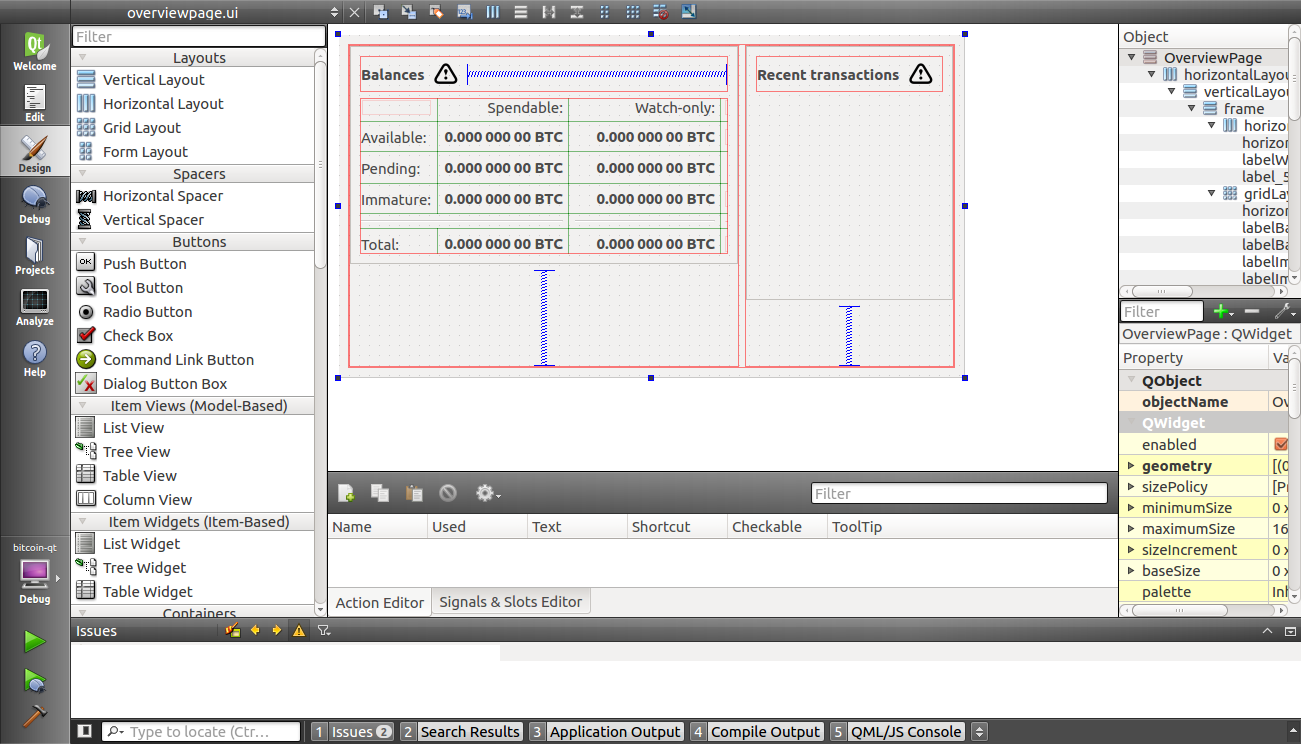Select Push Button from widget box
The image size is (1301, 744).
tap(144, 264)
